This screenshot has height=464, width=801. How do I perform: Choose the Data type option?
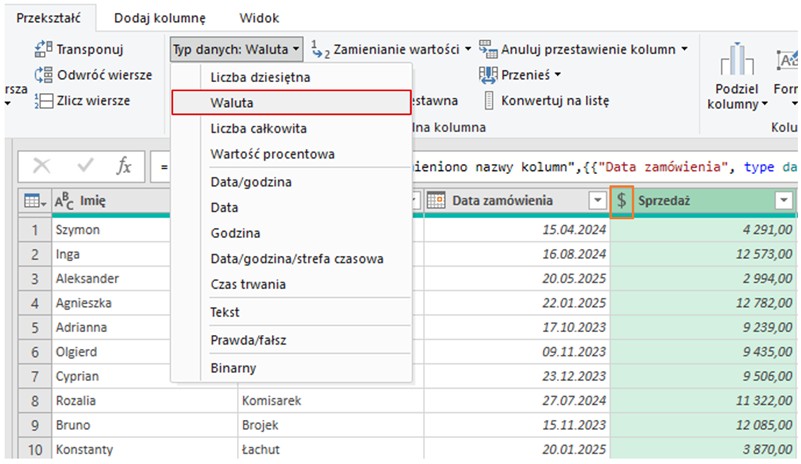(x=291, y=207)
